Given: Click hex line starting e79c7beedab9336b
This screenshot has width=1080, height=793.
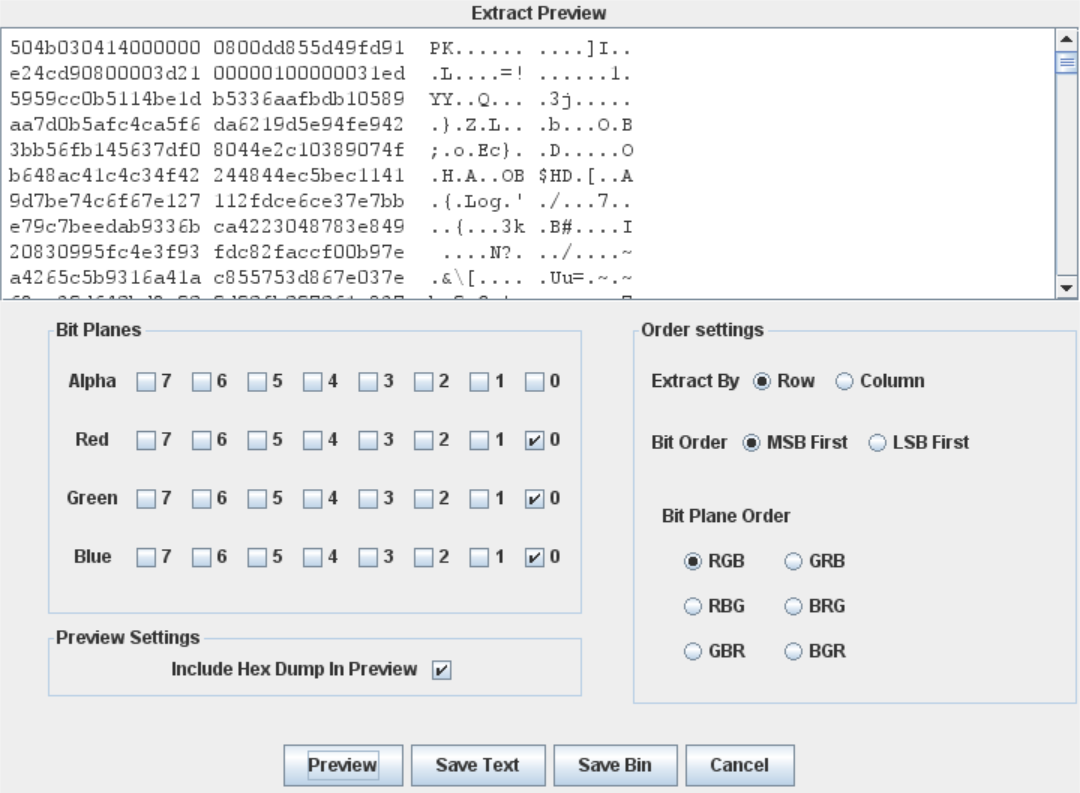Looking at the screenshot, I should click(x=320, y=227).
